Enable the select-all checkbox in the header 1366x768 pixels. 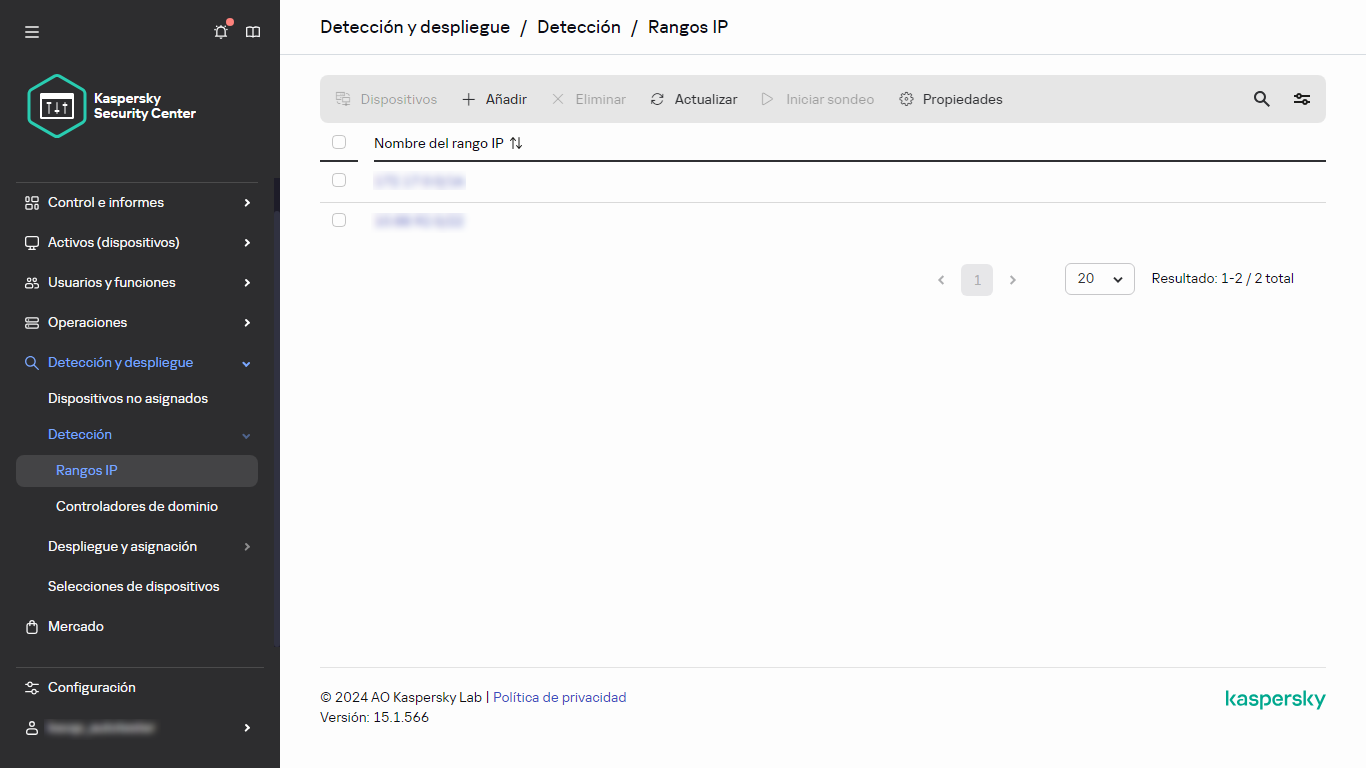coord(339,142)
